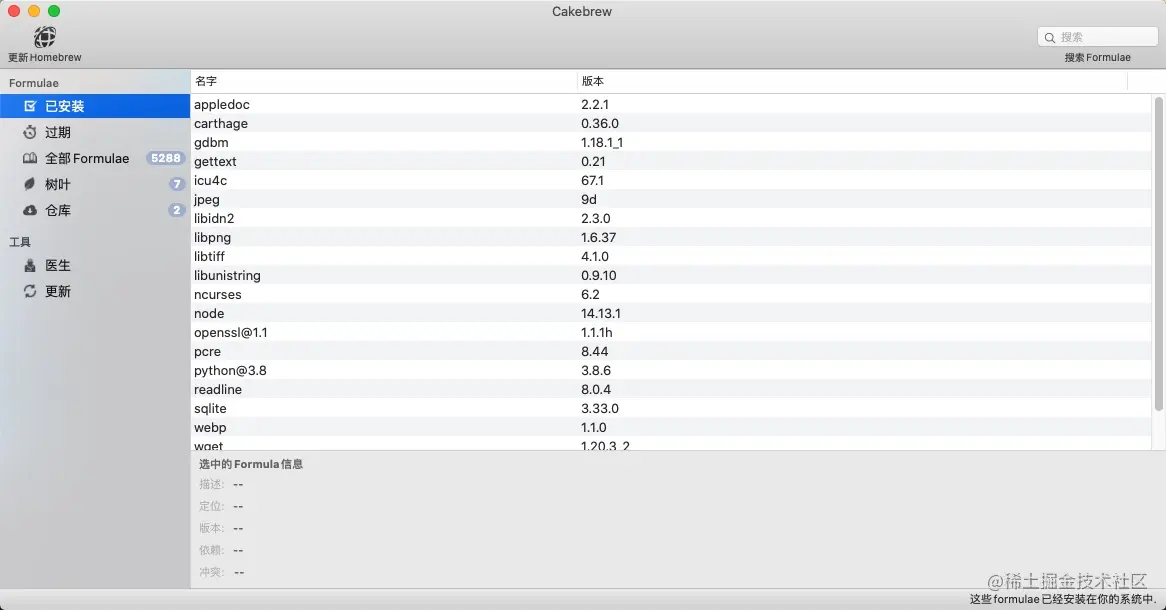Click the 更新 Homebrew toolbar label

coord(45,57)
